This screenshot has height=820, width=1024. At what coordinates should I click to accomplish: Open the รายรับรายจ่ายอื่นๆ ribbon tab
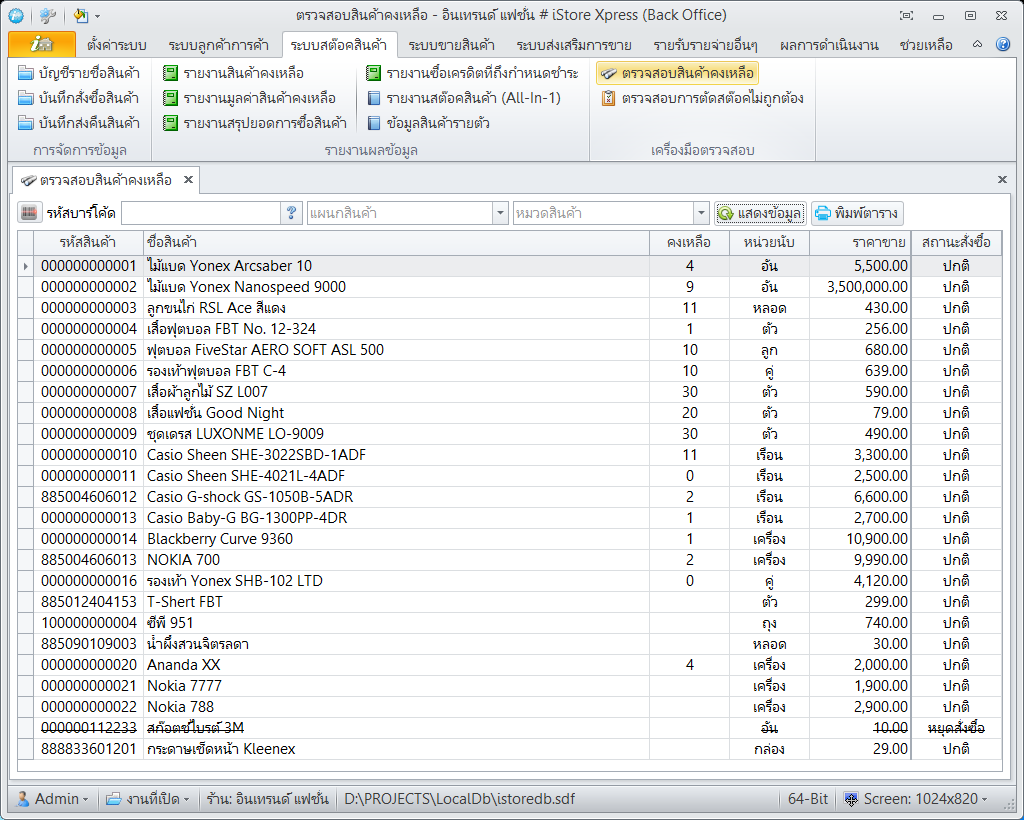point(705,45)
